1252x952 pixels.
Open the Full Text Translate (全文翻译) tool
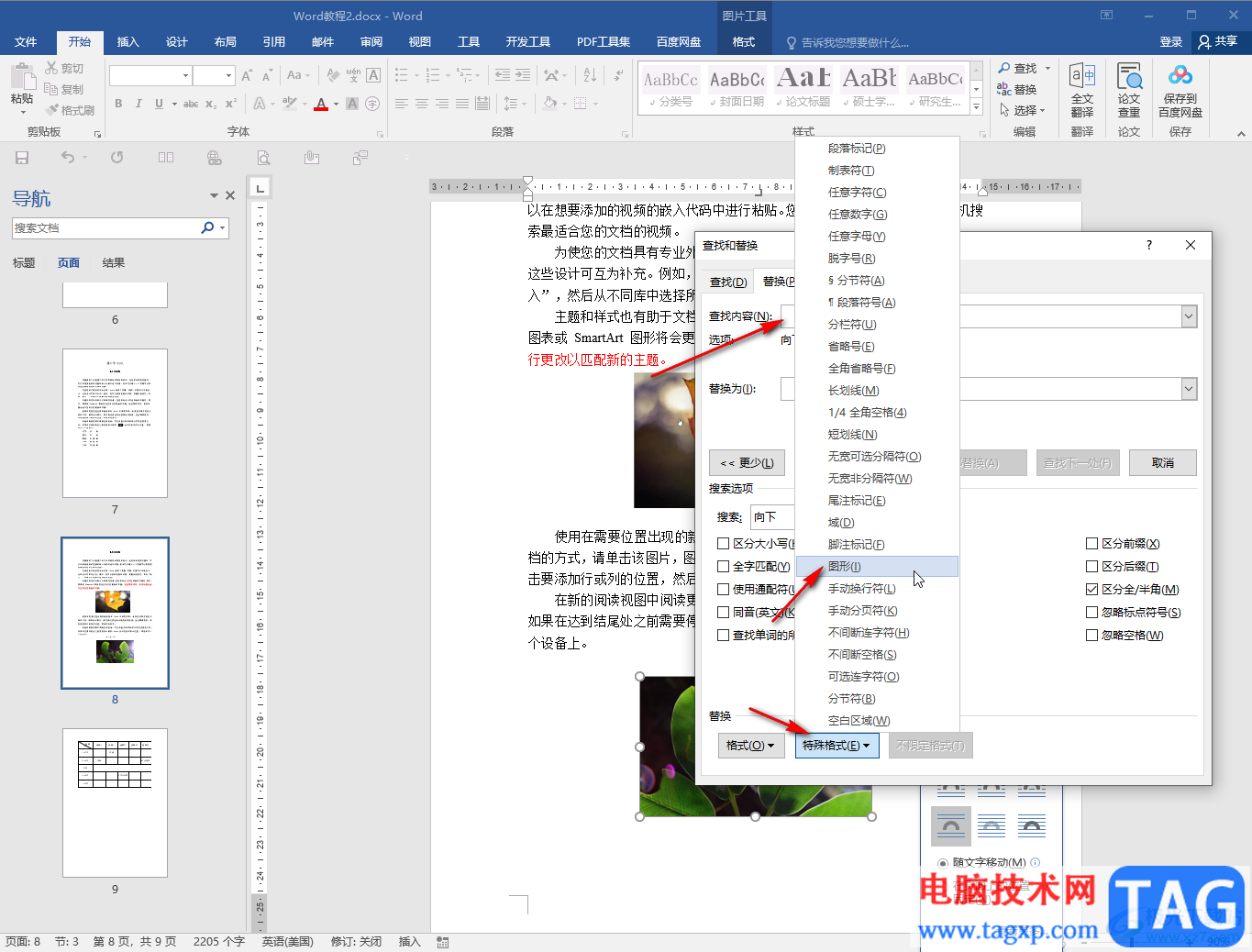coord(1082,90)
